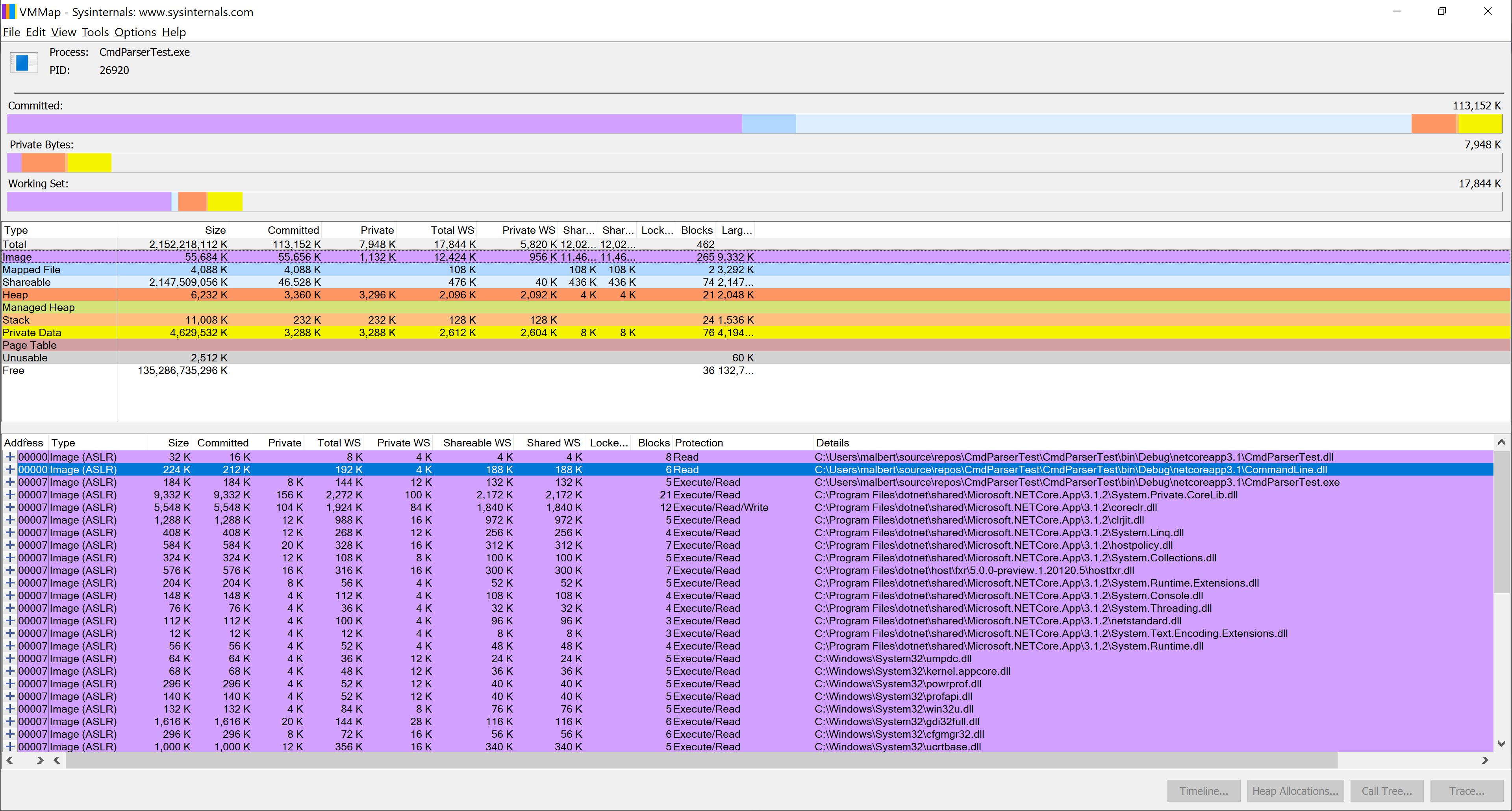
Task: Open the View menu
Action: pos(63,32)
